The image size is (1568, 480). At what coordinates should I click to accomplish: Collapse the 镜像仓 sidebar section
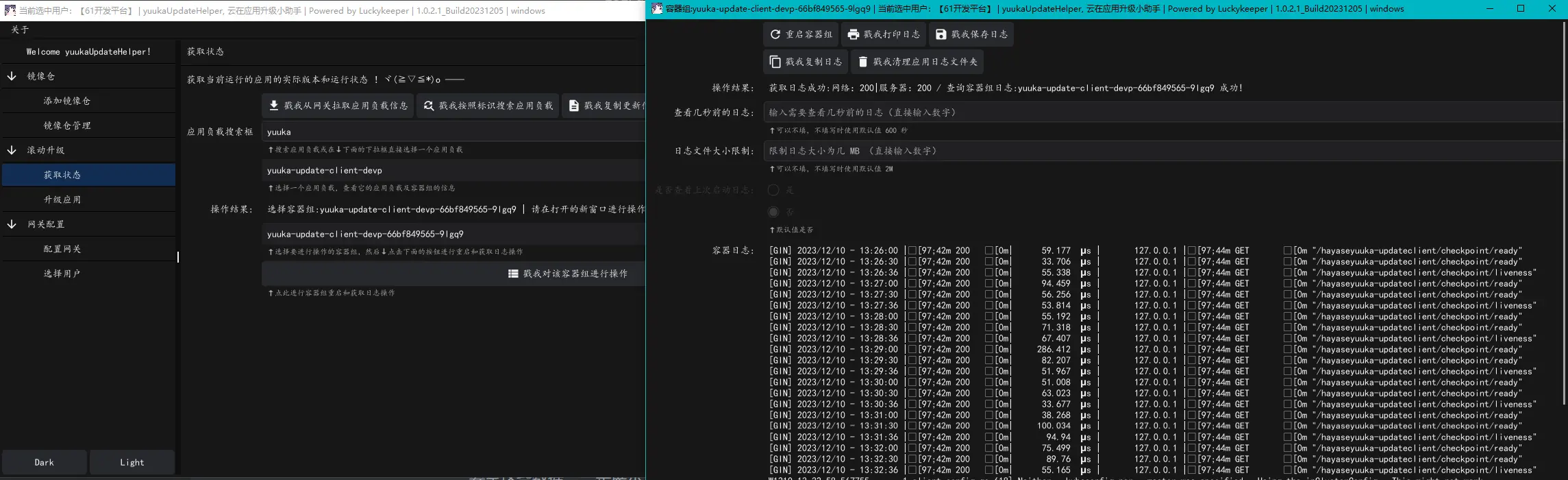(x=12, y=76)
